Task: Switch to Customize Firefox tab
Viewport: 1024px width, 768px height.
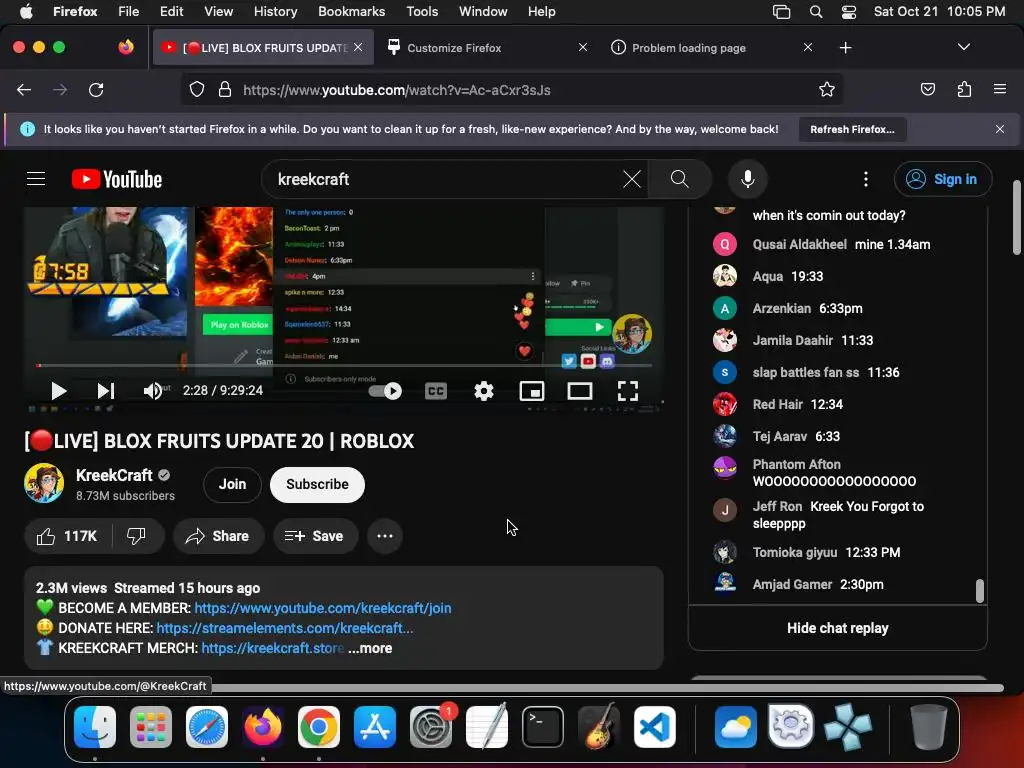Action: (487, 48)
